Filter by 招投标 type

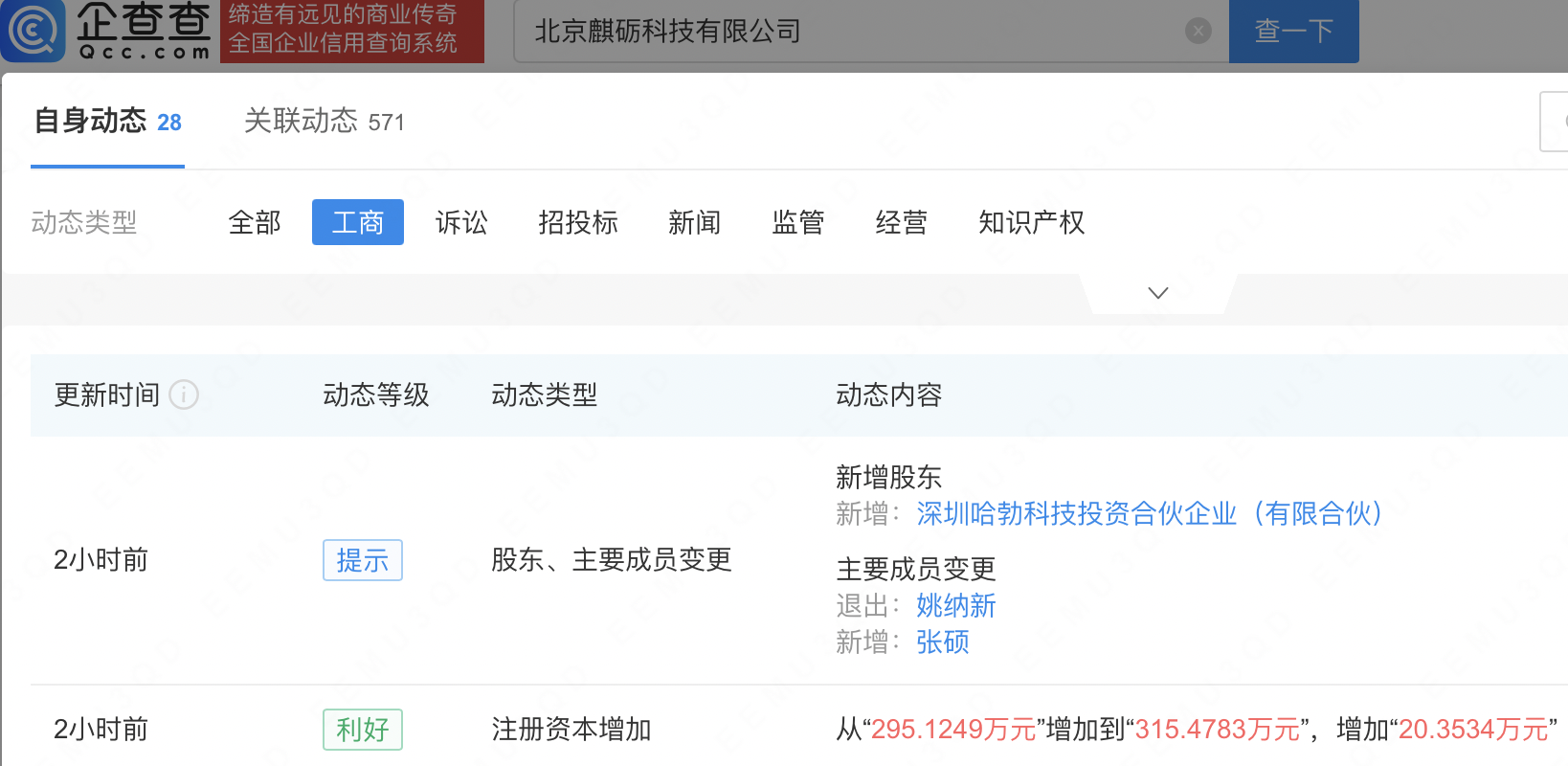pos(577,222)
